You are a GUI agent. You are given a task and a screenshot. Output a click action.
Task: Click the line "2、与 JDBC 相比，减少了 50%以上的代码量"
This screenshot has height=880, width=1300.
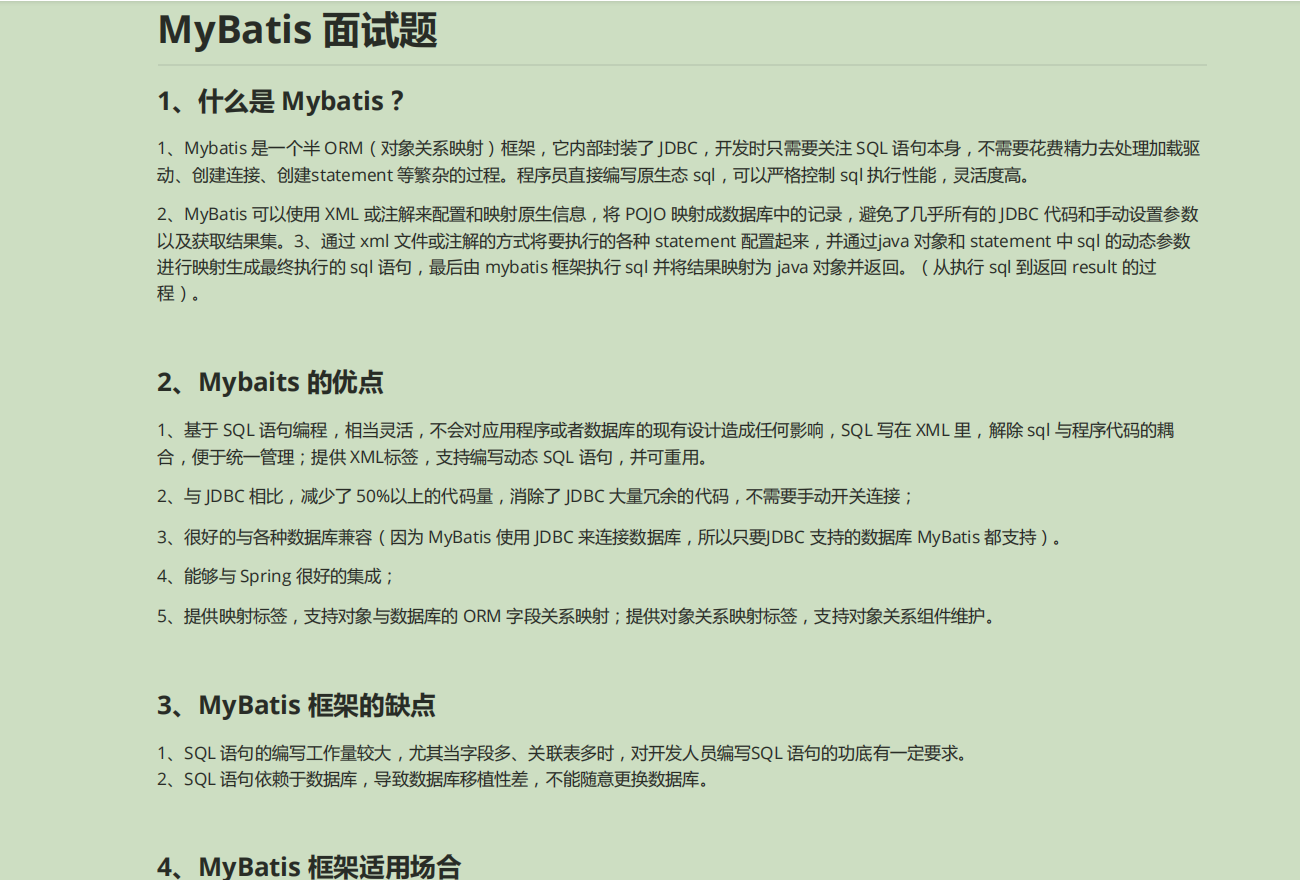pyautogui.click(x=536, y=496)
